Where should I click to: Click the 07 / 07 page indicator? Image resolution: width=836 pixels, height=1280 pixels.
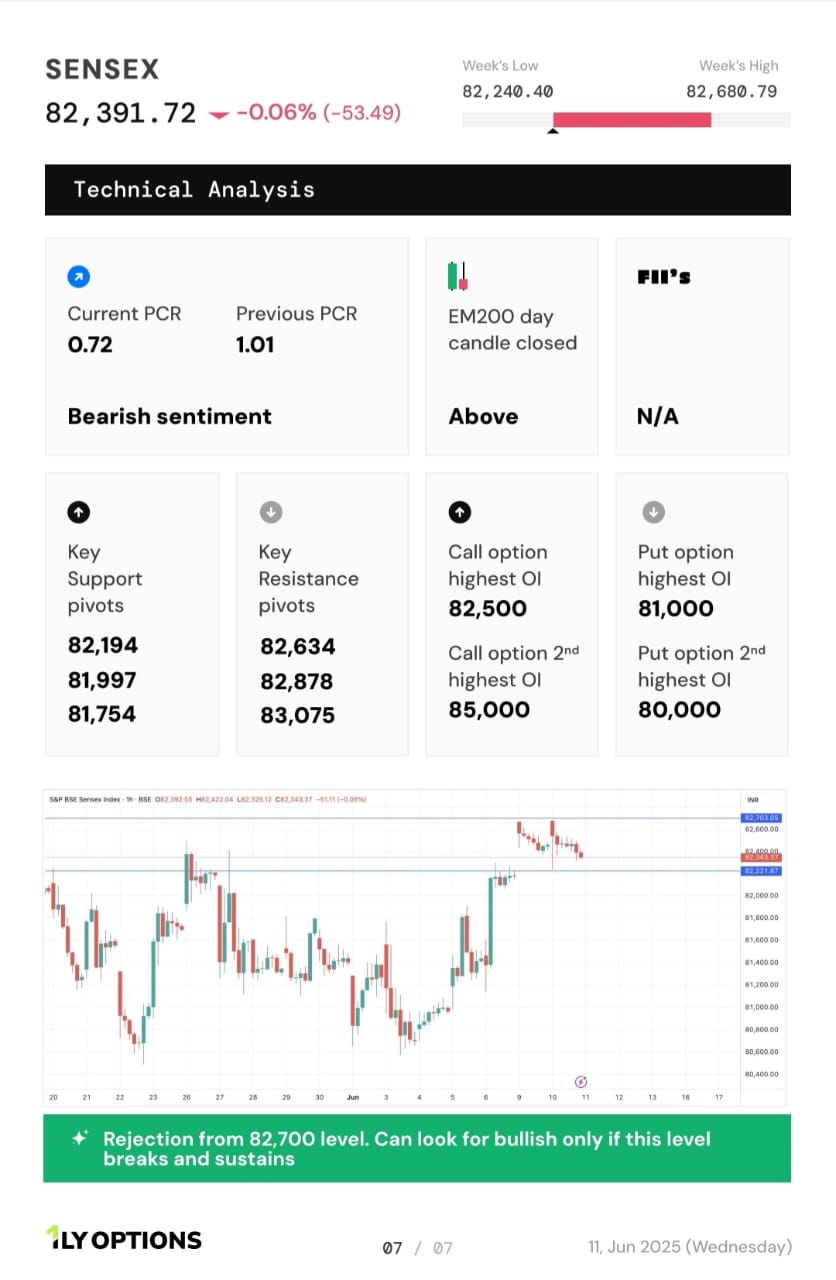click(x=418, y=1248)
